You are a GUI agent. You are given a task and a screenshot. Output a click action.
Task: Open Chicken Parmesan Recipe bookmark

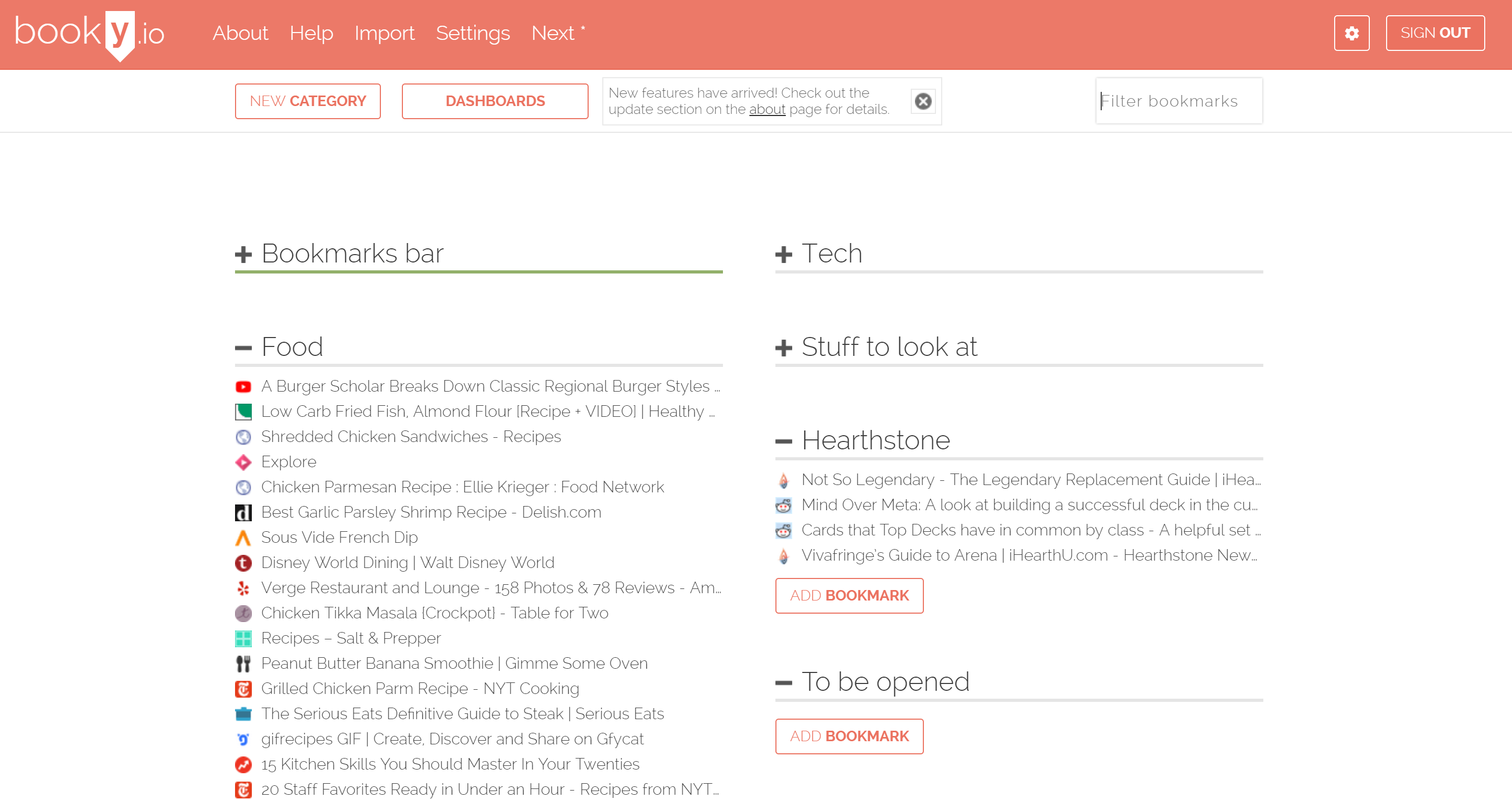pyautogui.click(x=463, y=488)
